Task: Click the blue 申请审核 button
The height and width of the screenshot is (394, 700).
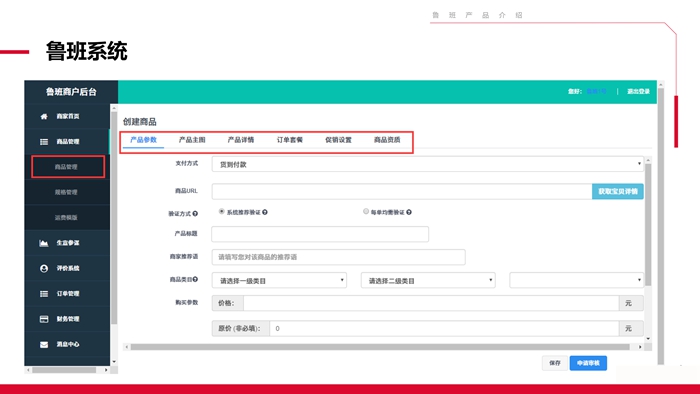Action: (x=588, y=363)
